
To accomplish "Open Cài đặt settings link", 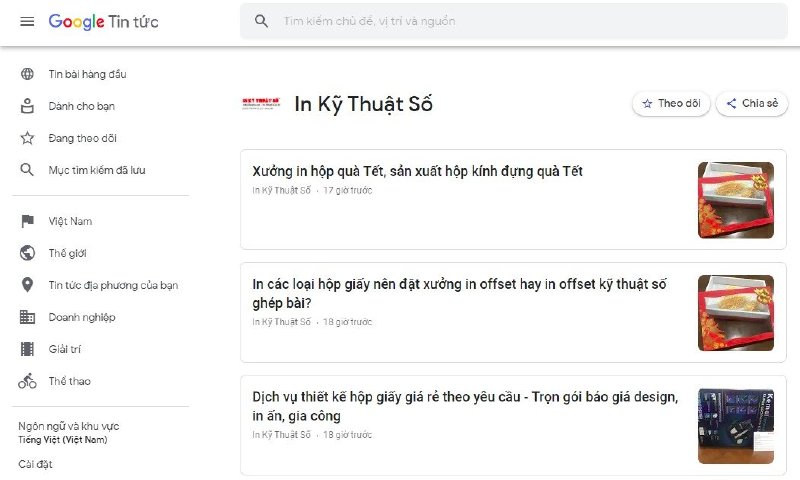I will (35, 464).
